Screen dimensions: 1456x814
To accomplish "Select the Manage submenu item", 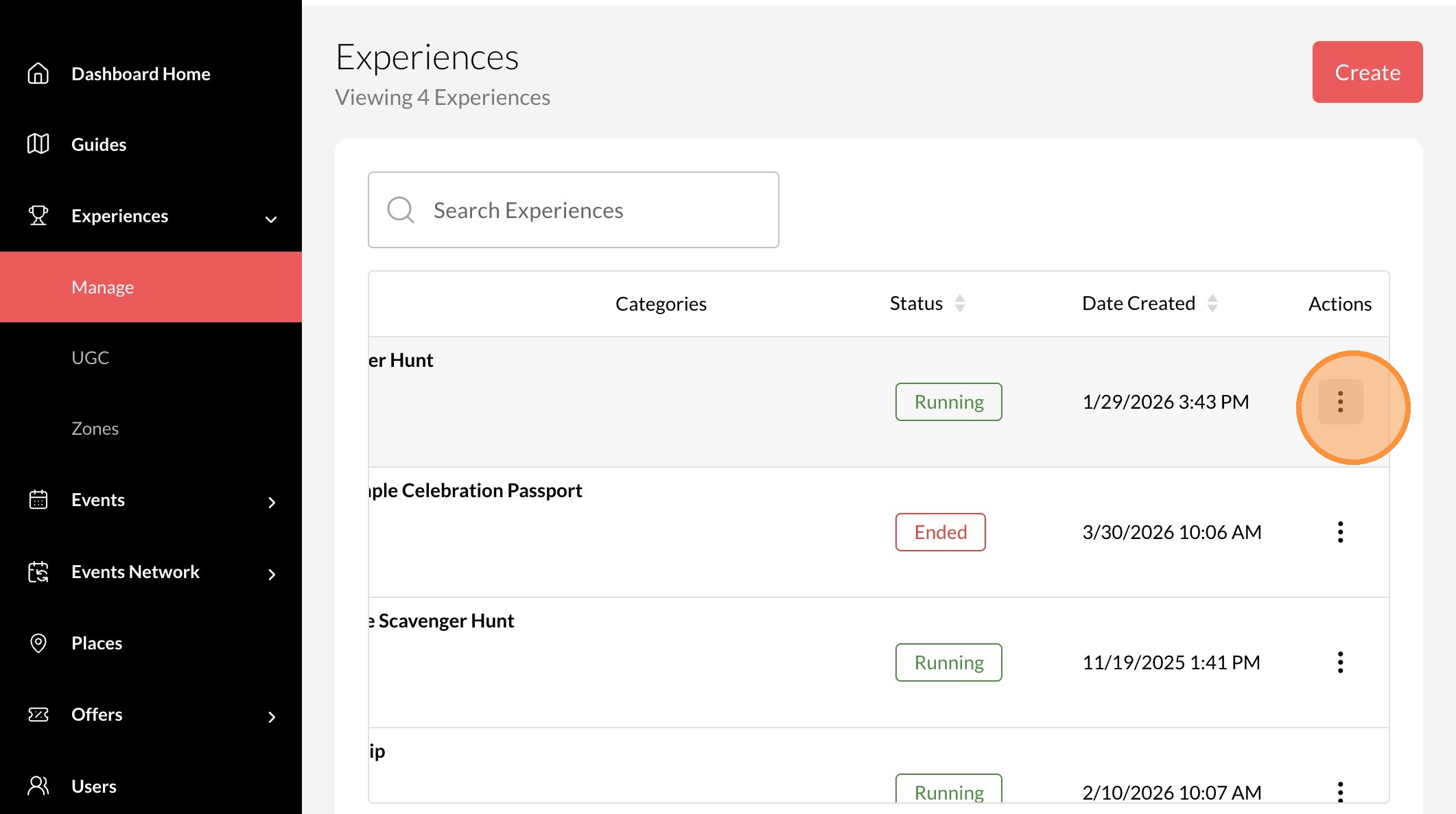I will tap(103, 287).
